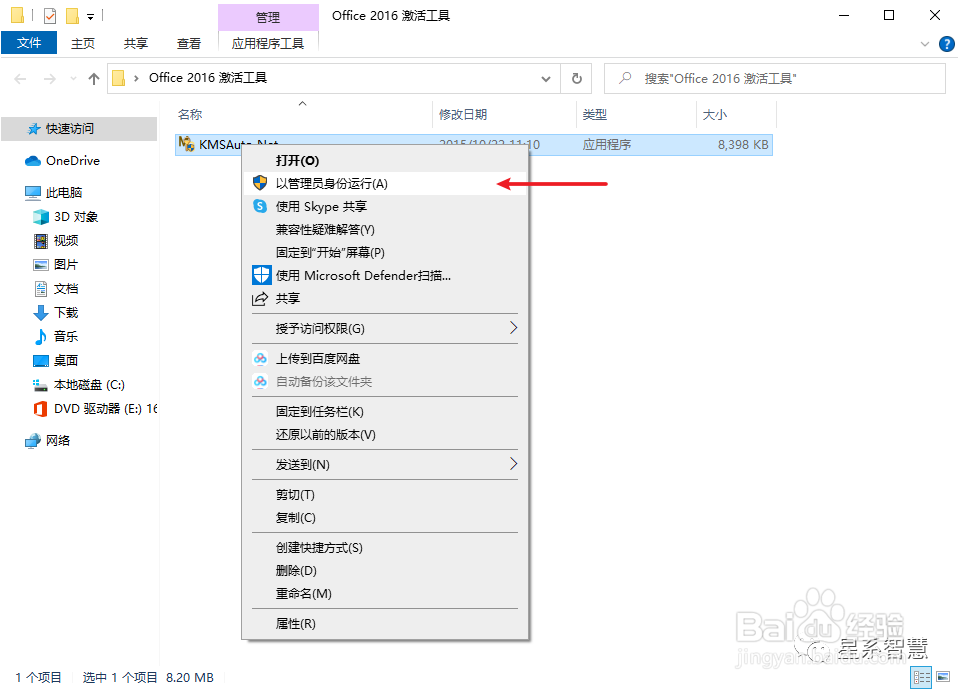Select 使用 Skype 共享 option

click(385, 206)
